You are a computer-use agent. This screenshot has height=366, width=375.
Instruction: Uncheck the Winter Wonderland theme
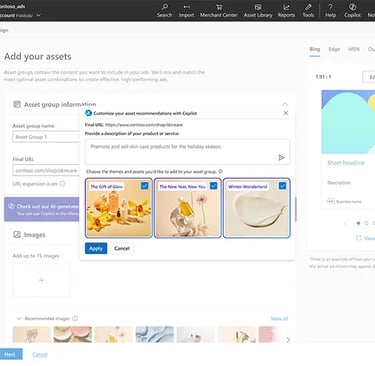pyautogui.click(x=282, y=186)
